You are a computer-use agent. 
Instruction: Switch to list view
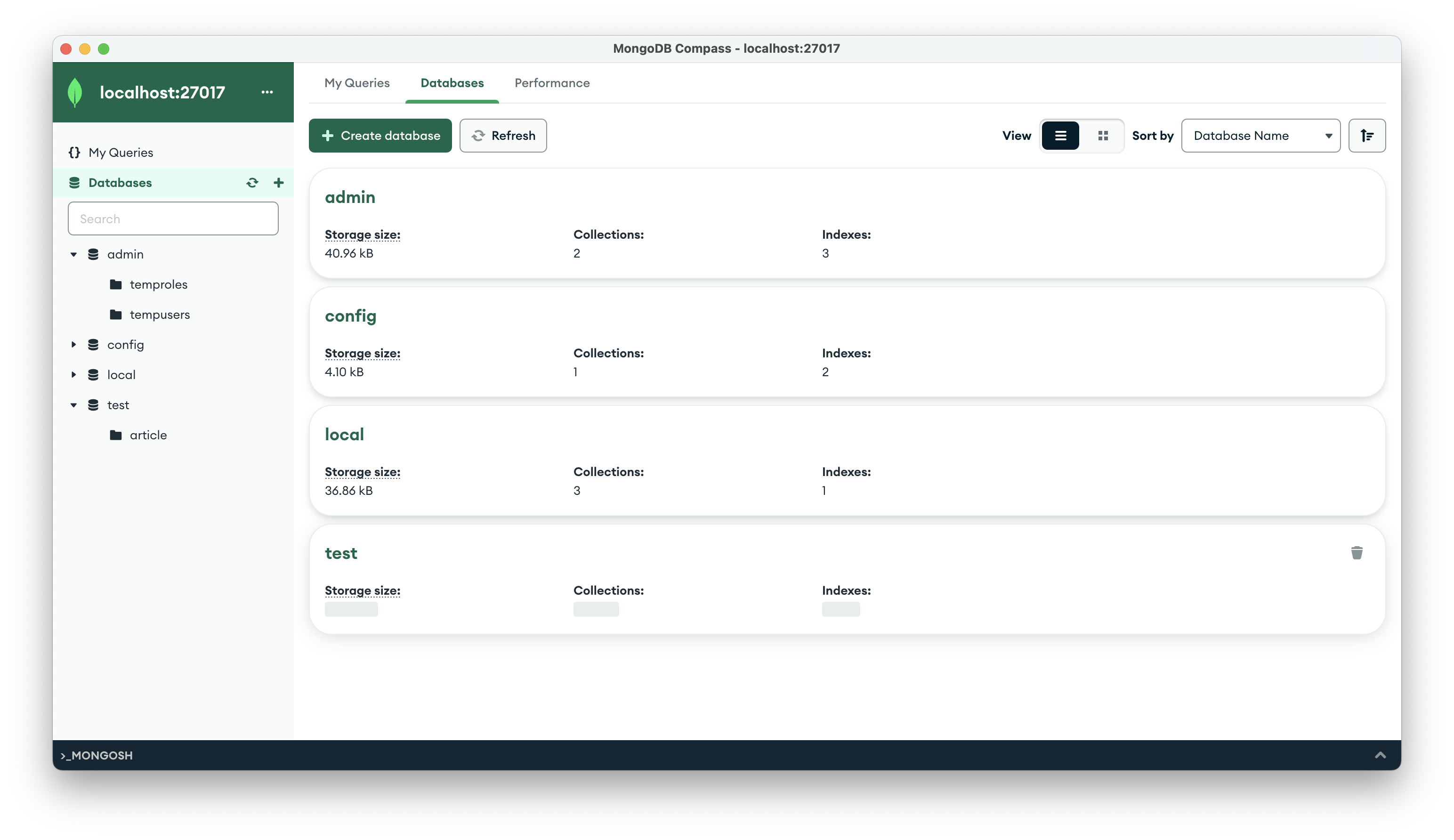pos(1060,136)
